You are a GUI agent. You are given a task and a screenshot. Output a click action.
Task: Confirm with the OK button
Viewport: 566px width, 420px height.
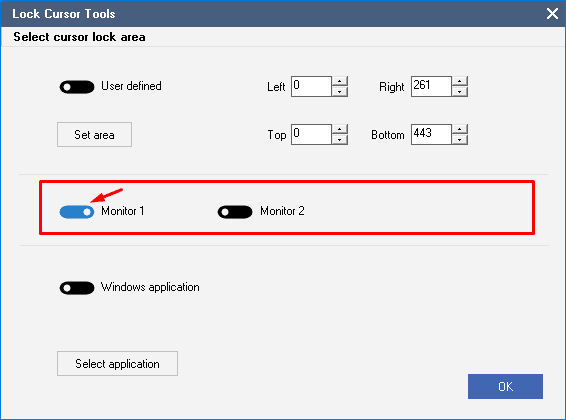tap(505, 386)
